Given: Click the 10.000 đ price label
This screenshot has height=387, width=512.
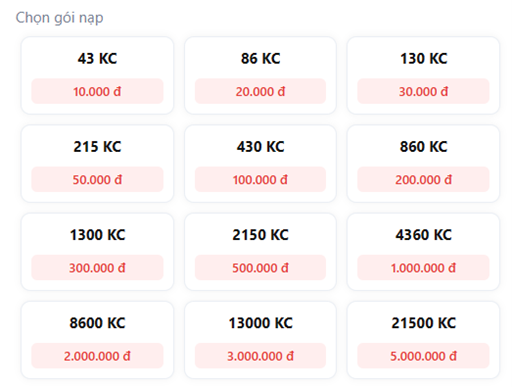Looking at the screenshot, I should tap(97, 91).
